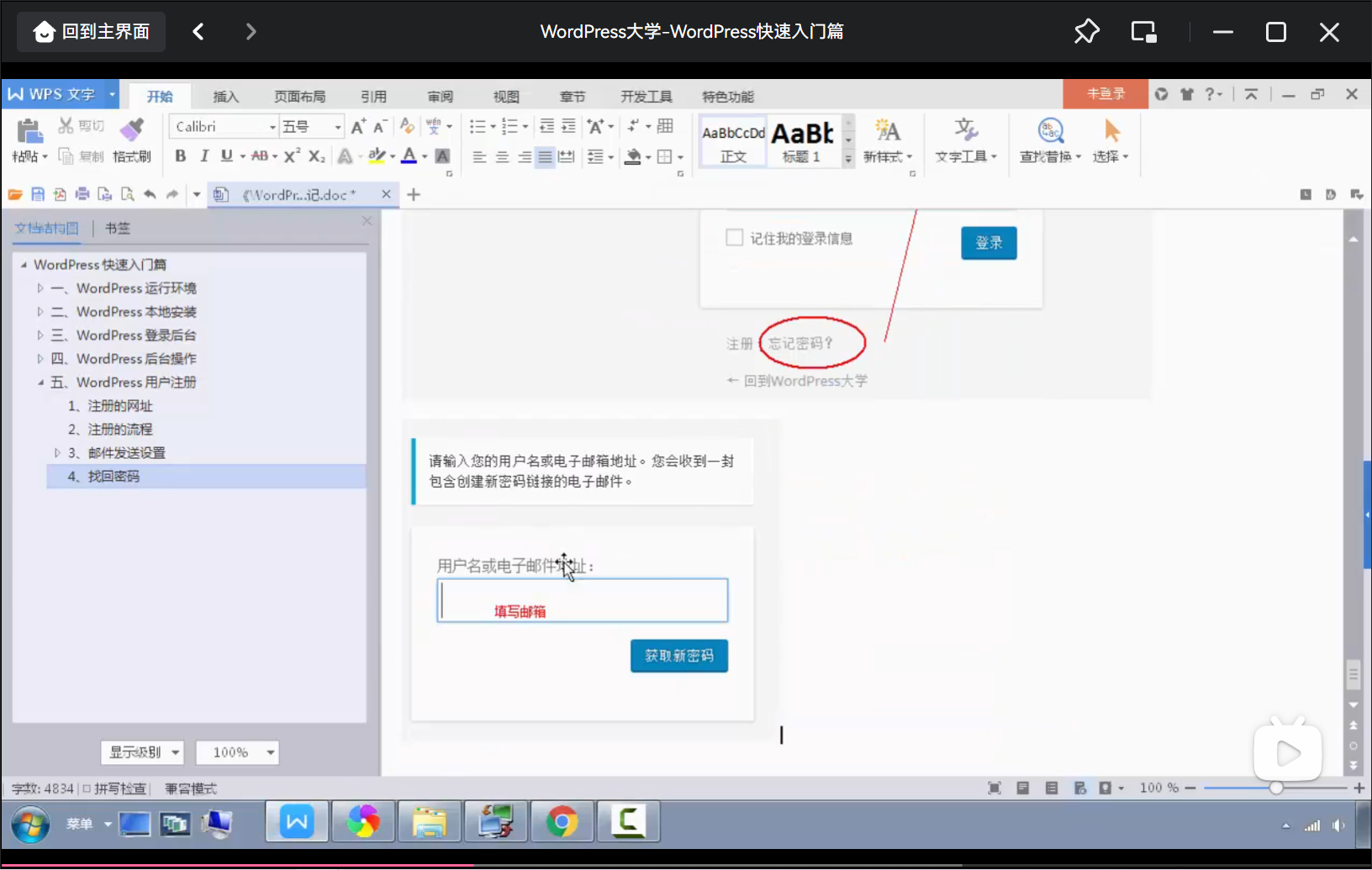Screen dimensions: 1372x870
Task: Toggle underline formatting
Action: click(226, 156)
